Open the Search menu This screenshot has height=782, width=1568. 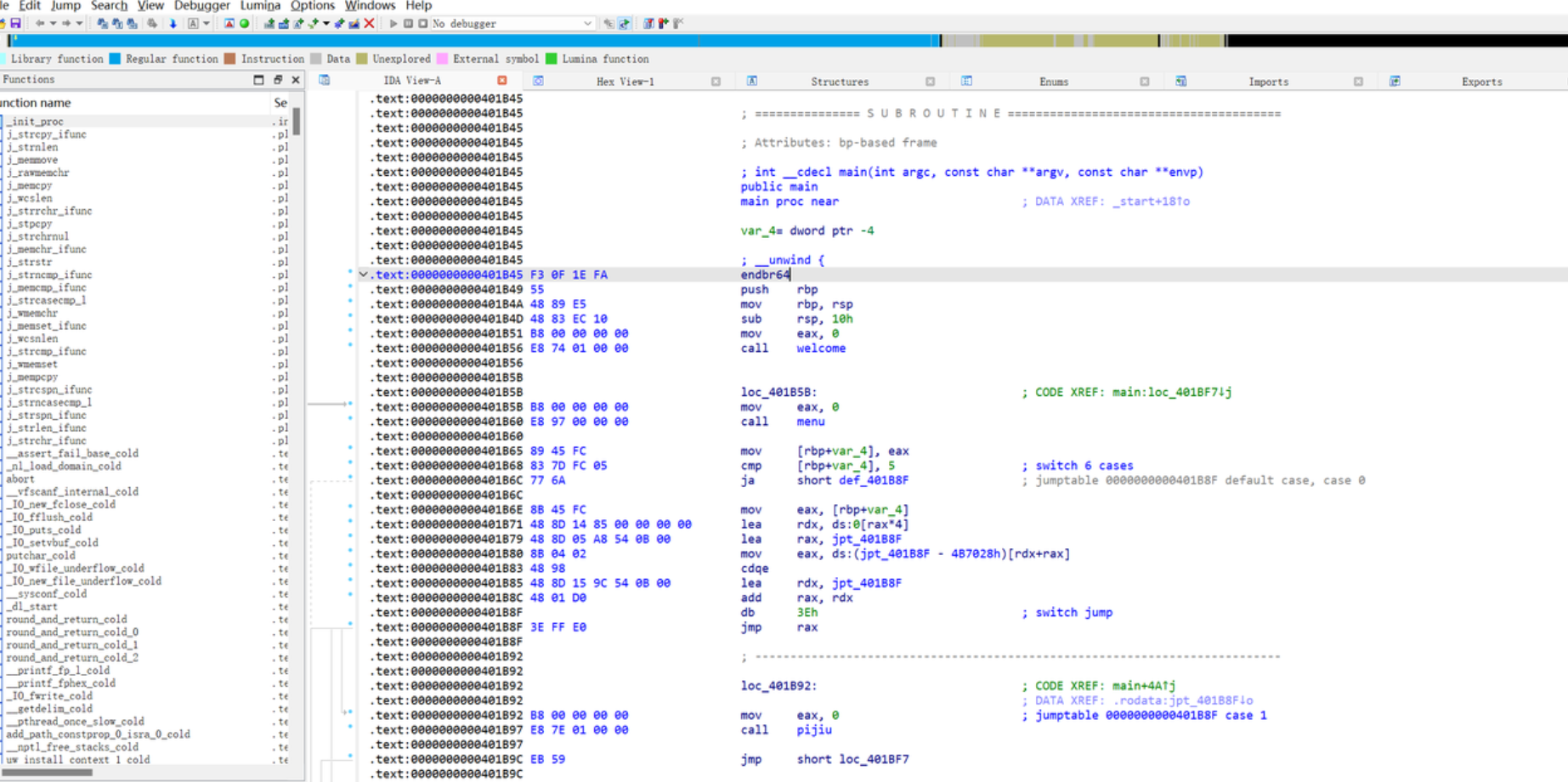109,6
